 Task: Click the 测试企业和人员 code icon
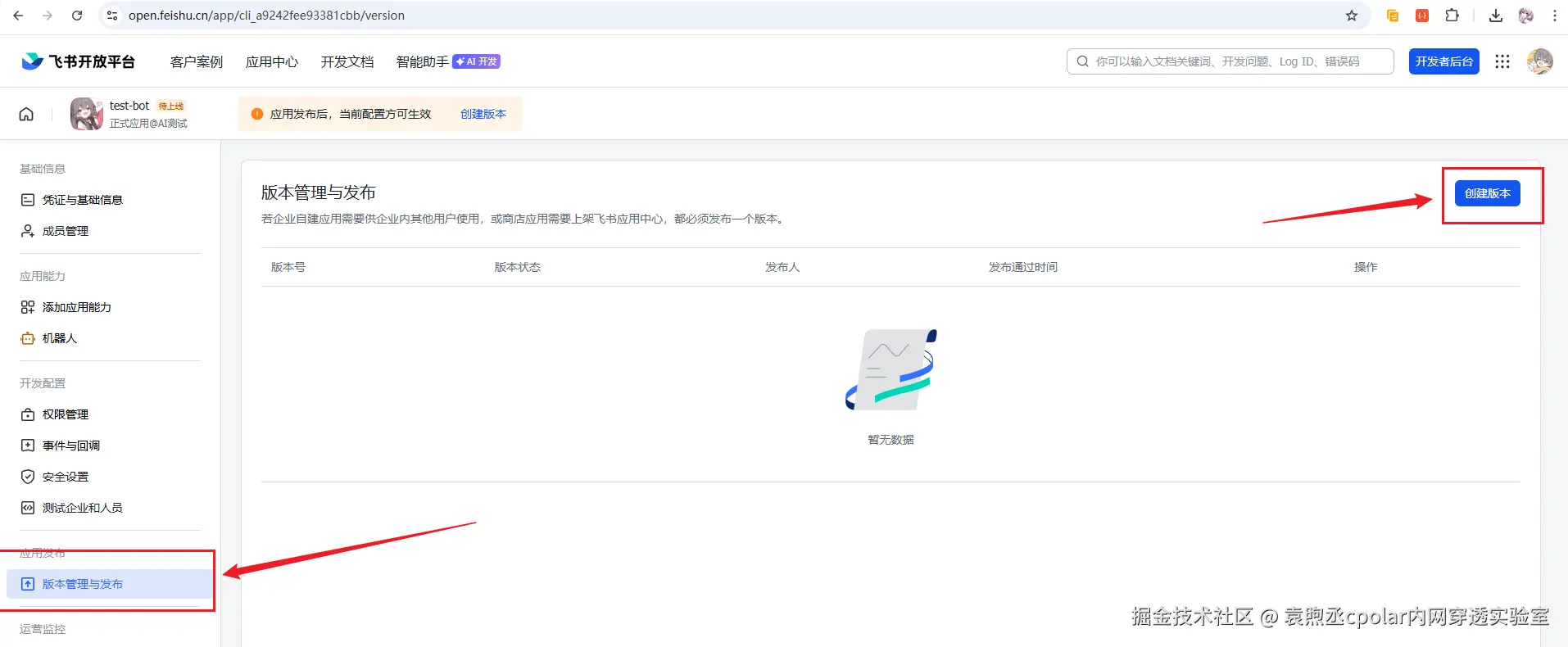[x=28, y=508]
